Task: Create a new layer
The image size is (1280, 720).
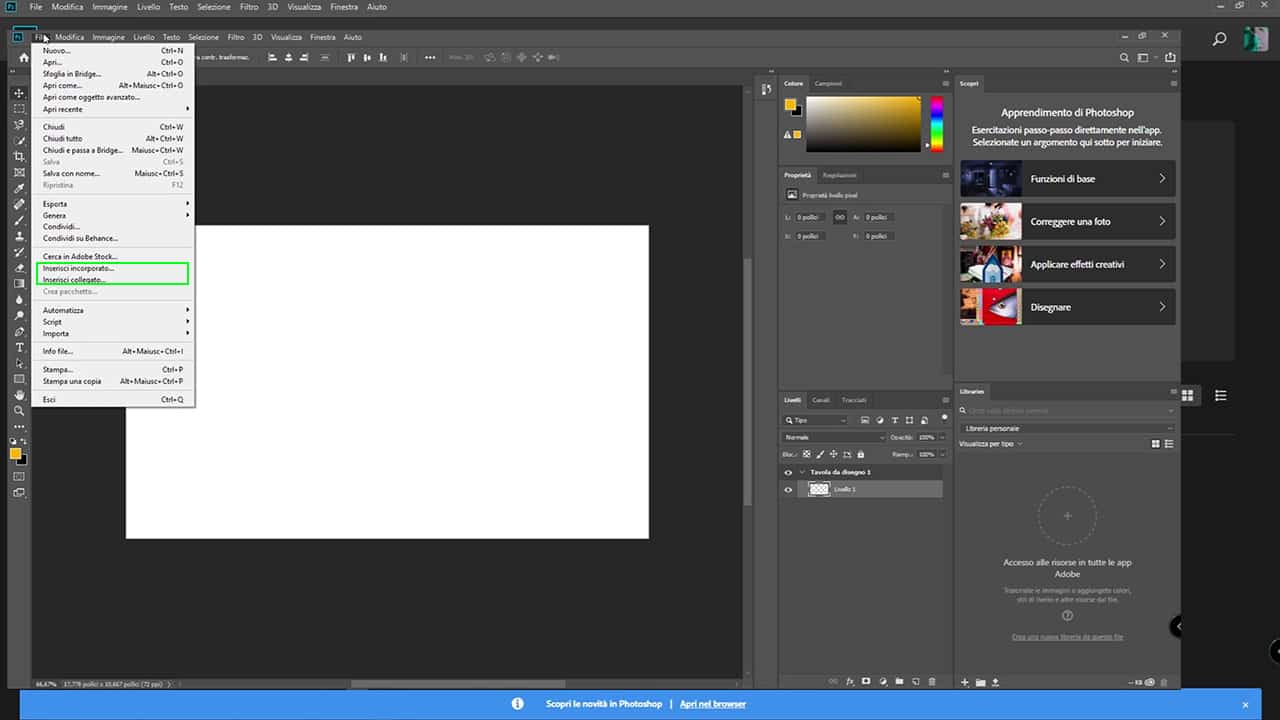Action: (915, 681)
